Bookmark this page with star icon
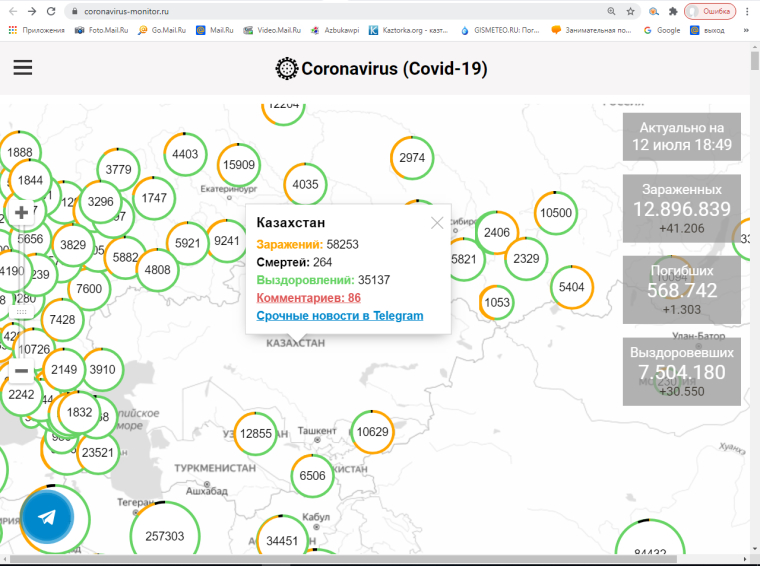The image size is (760, 566). point(630,11)
